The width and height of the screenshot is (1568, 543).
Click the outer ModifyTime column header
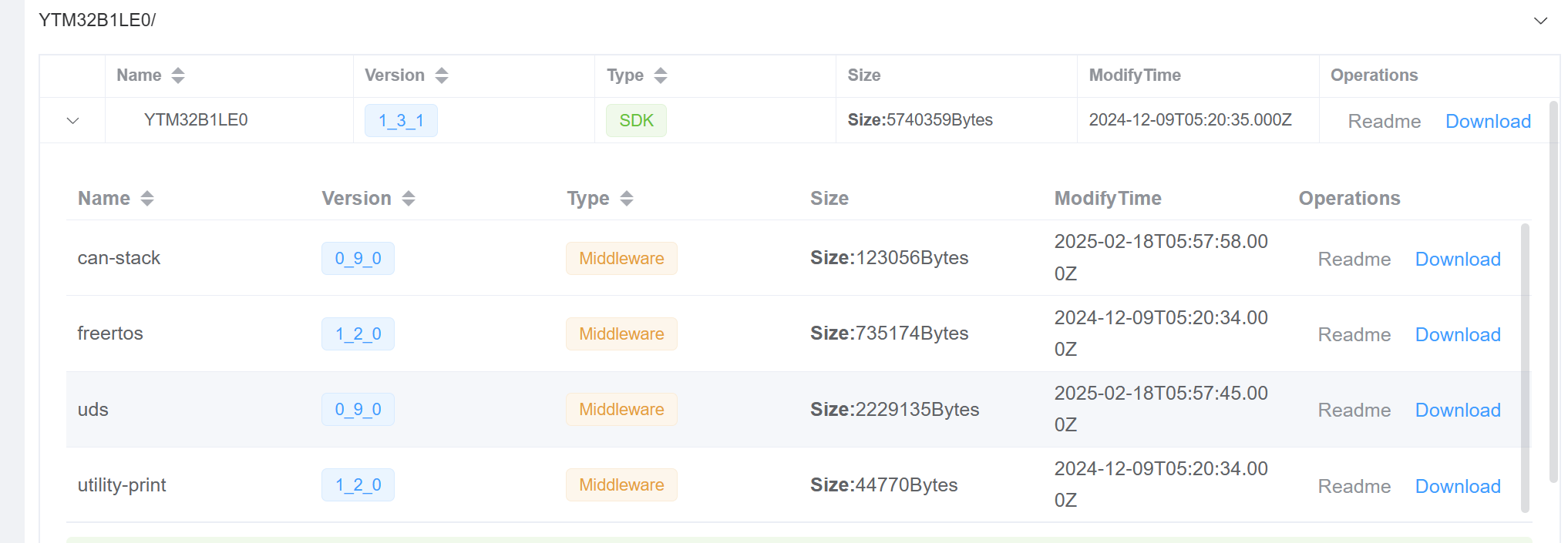click(1135, 75)
